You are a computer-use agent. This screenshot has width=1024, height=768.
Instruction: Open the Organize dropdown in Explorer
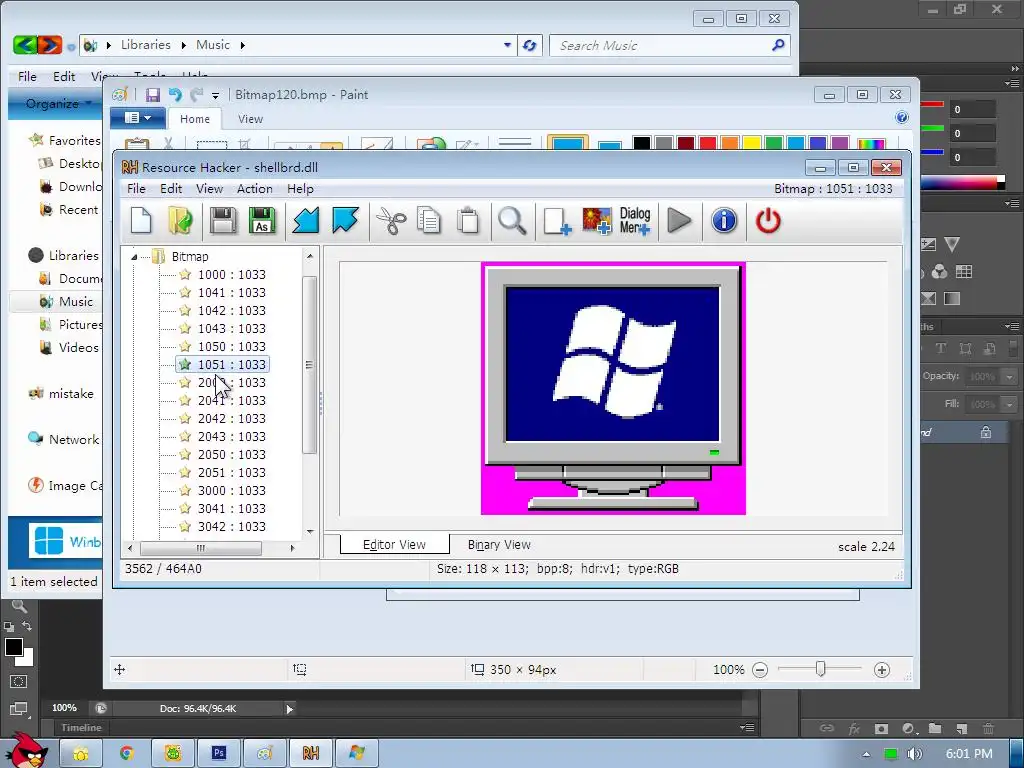(x=57, y=103)
